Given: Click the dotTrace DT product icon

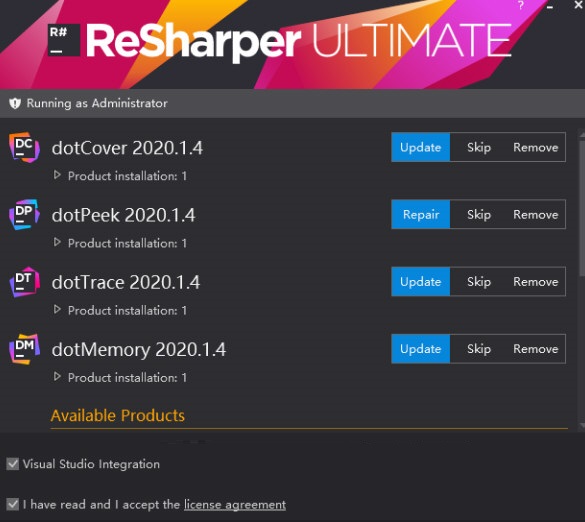Looking at the screenshot, I should [24, 282].
